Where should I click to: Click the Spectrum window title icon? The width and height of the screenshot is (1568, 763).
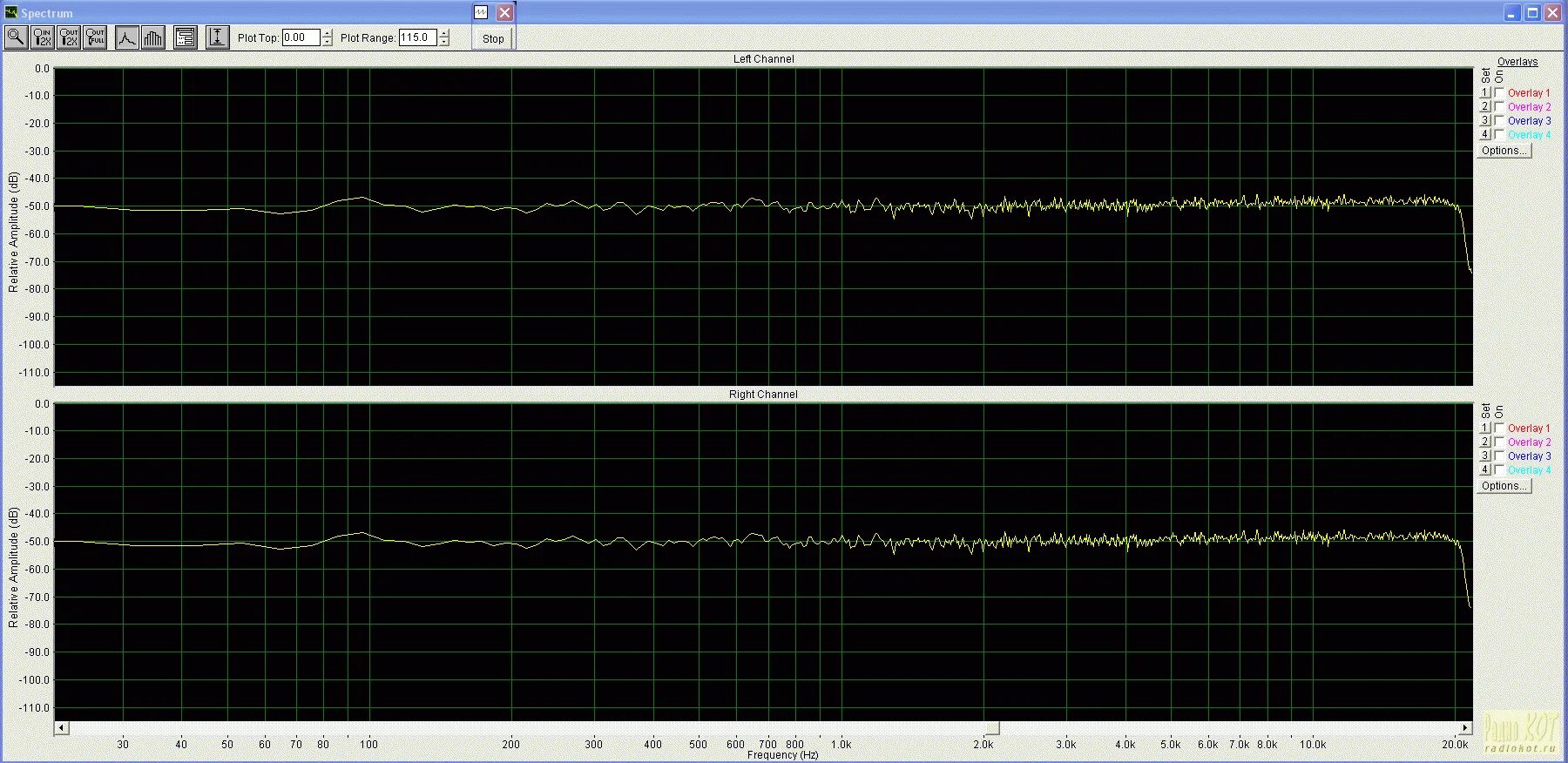(x=10, y=12)
